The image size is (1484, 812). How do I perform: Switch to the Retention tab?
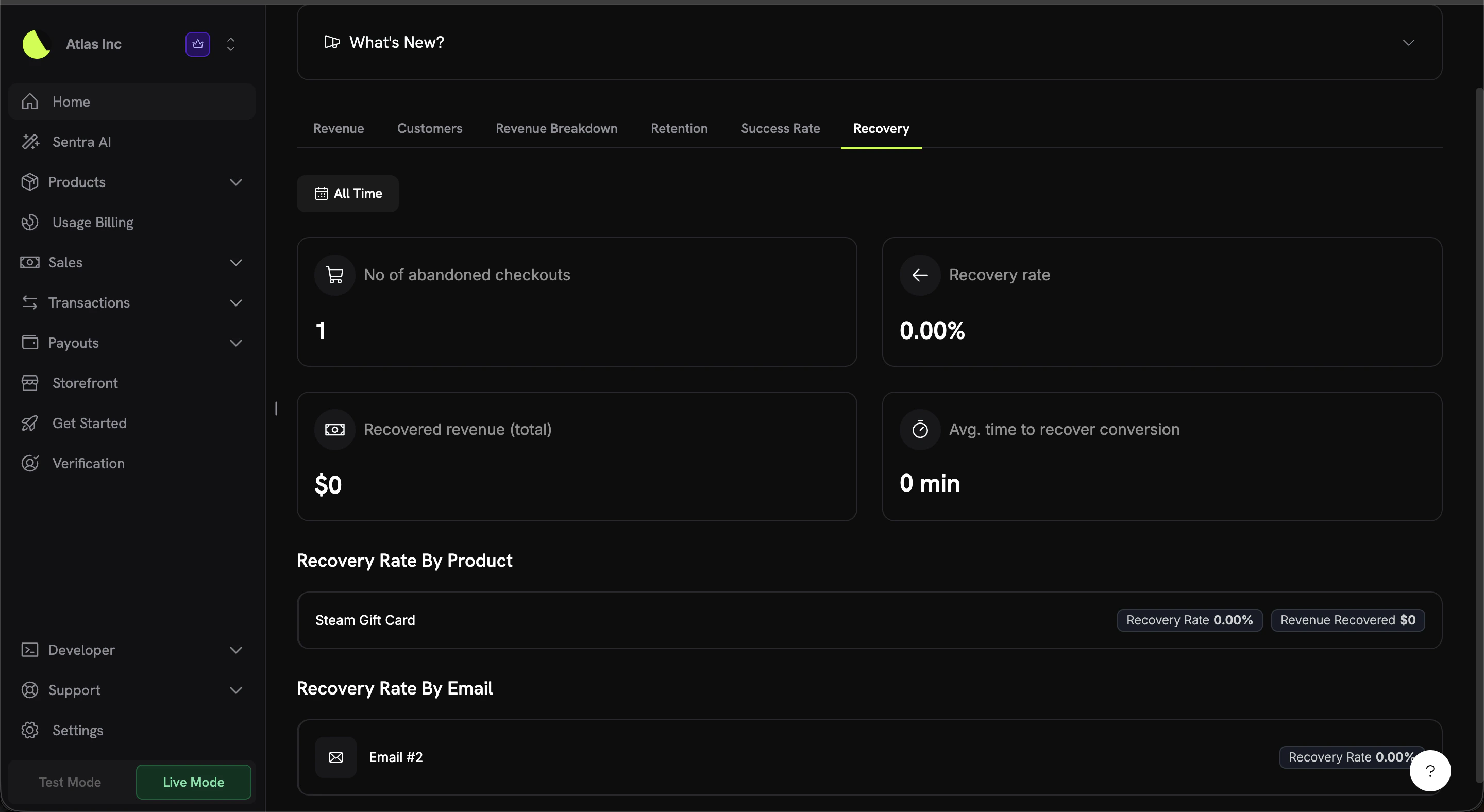click(x=679, y=128)
